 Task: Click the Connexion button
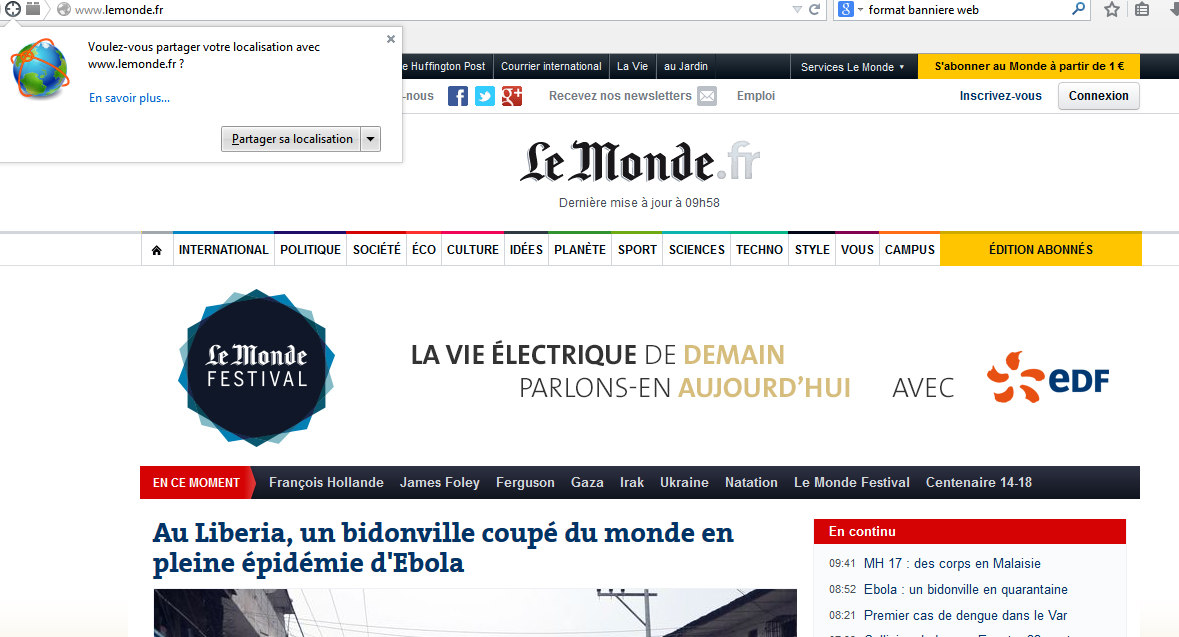(x=1099, y=96)
